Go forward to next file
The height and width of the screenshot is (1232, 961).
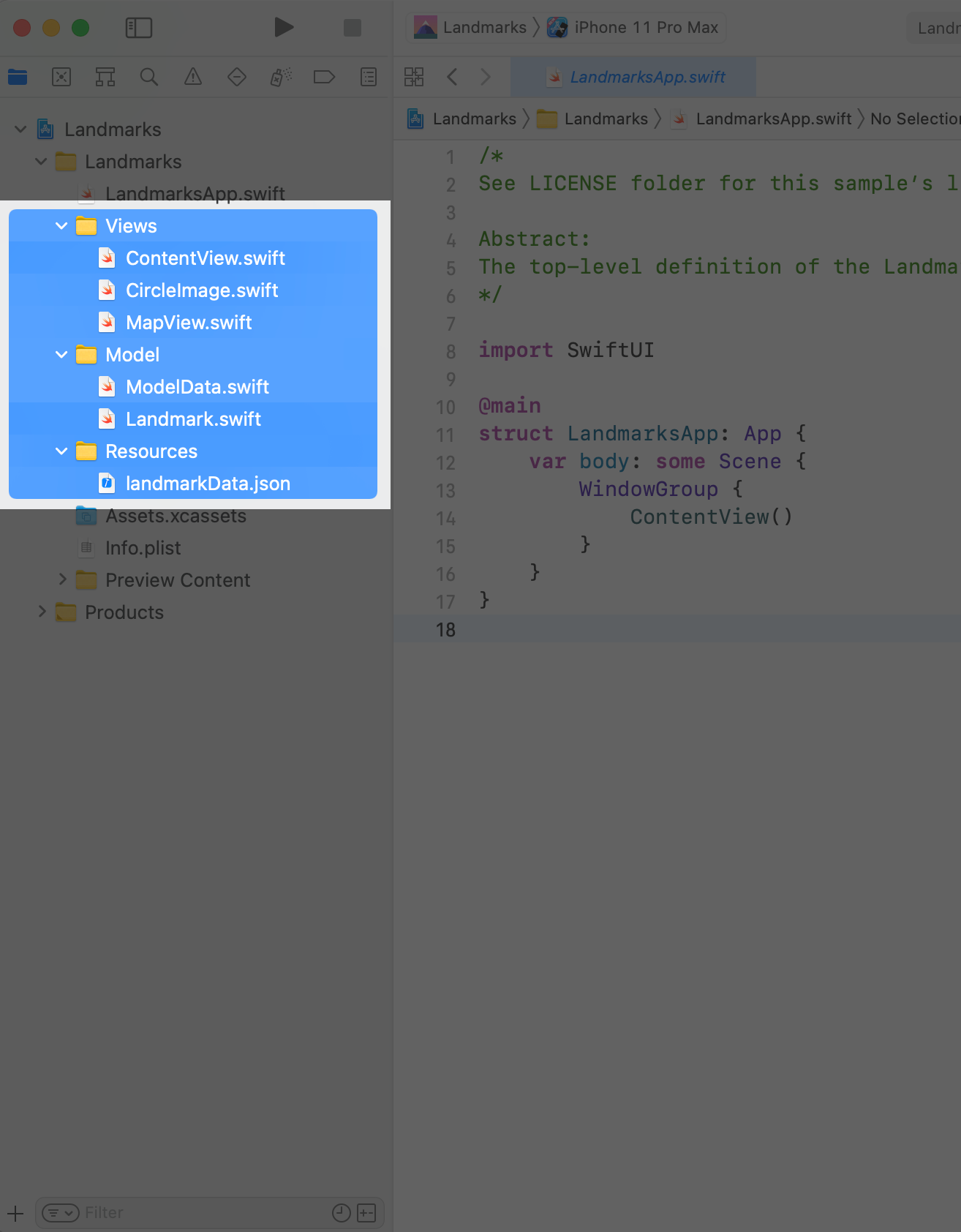click(486, 77)
